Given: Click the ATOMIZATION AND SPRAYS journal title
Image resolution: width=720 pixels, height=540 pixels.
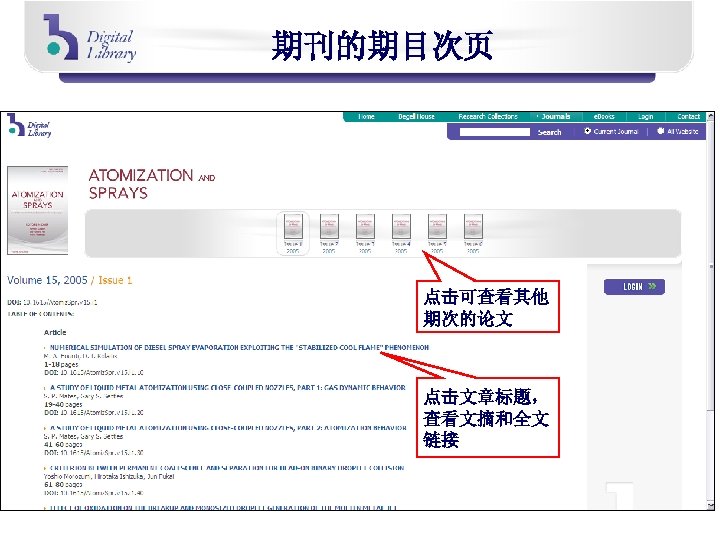Looking at the screenshot, I should (x=152, y=184).
